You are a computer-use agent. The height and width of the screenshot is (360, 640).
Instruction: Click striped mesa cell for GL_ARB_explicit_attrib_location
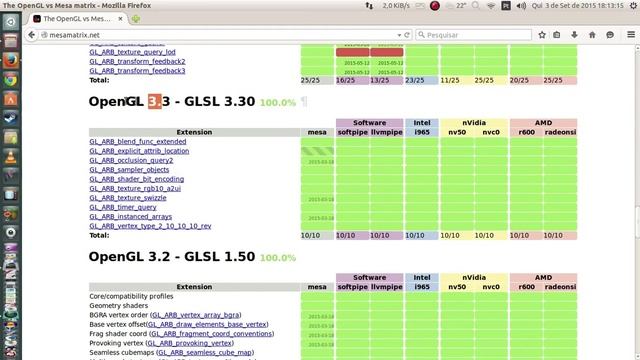pyautogui.click(x=317, y=151)
